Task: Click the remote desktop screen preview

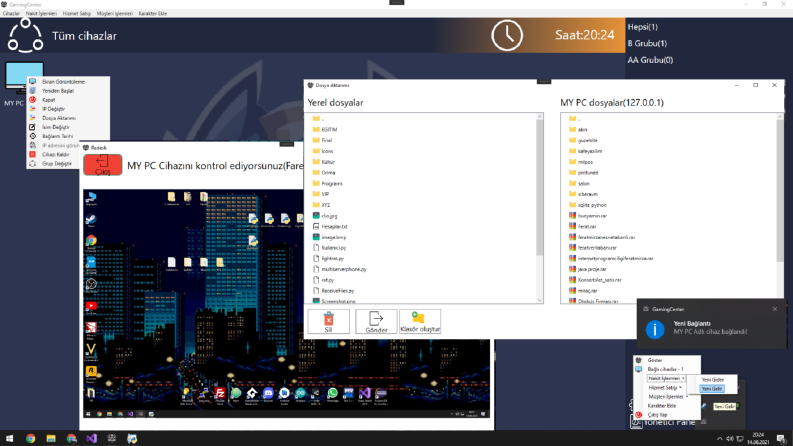Action: pyautogui.click(x=286, y=303)
